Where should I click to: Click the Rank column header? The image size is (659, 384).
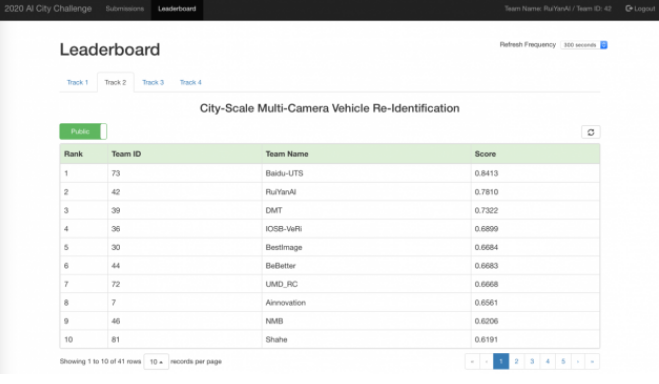pos(84,154)
